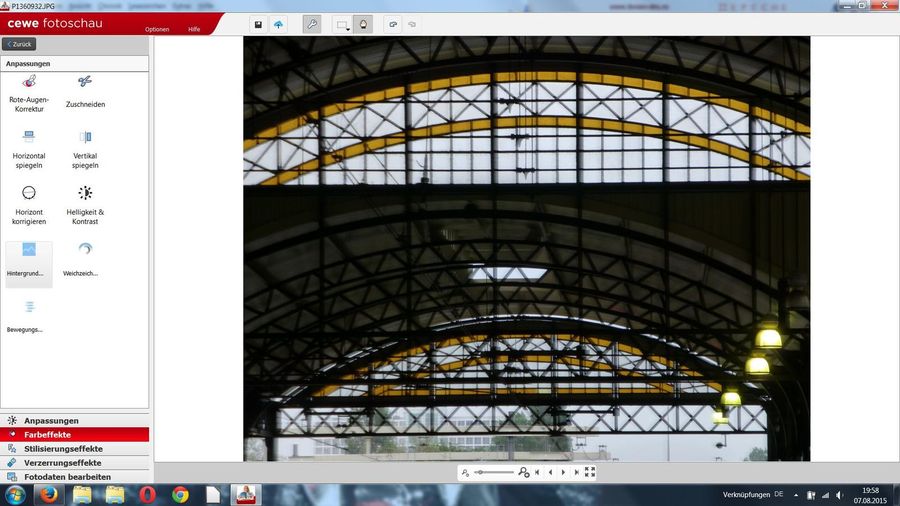Click the zoom in magnifier icon
This screenshot has height=506, width=900.
point(523,472)
